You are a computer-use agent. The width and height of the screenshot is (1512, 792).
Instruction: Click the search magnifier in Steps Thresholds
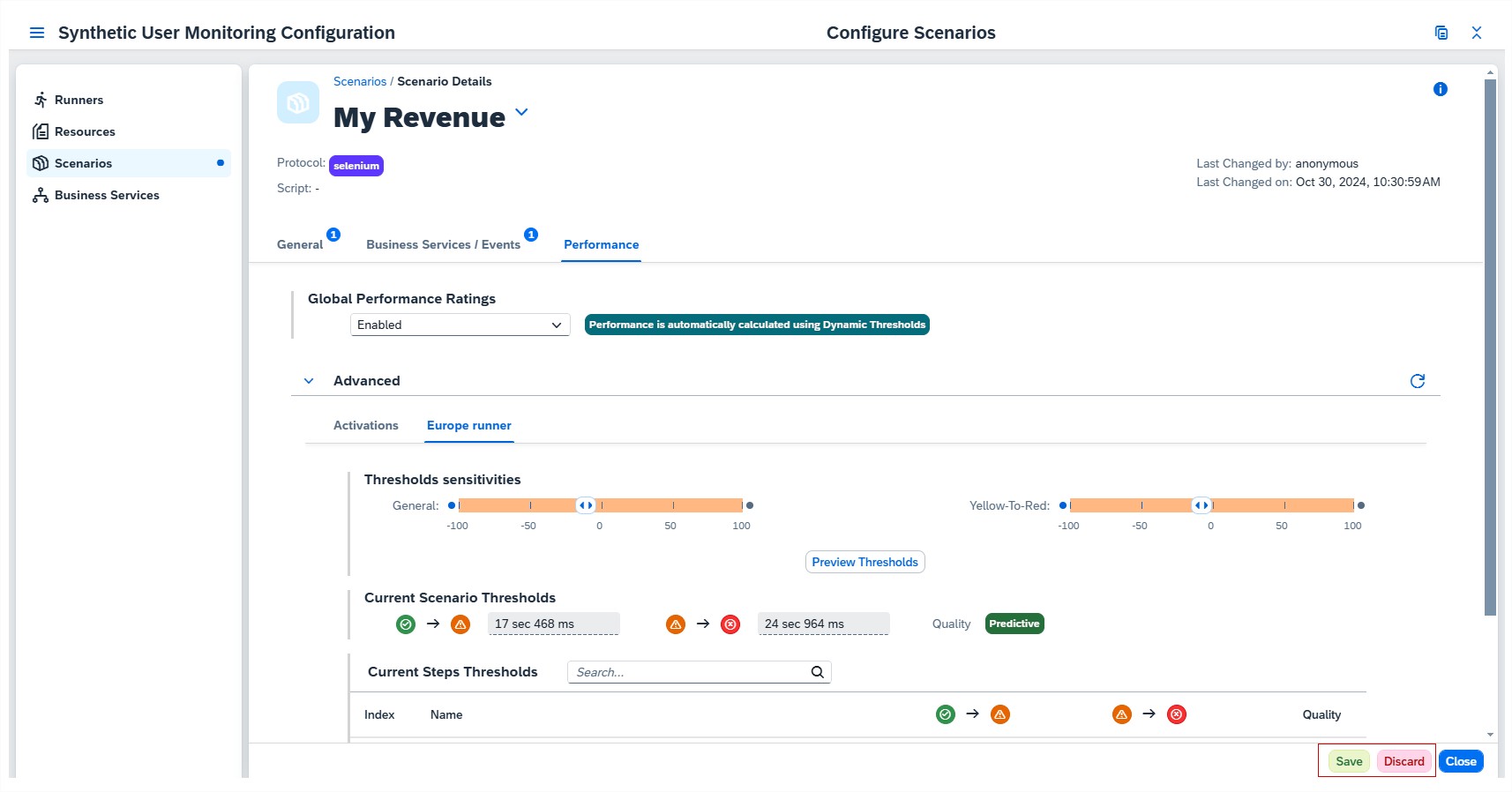point(818,672)
